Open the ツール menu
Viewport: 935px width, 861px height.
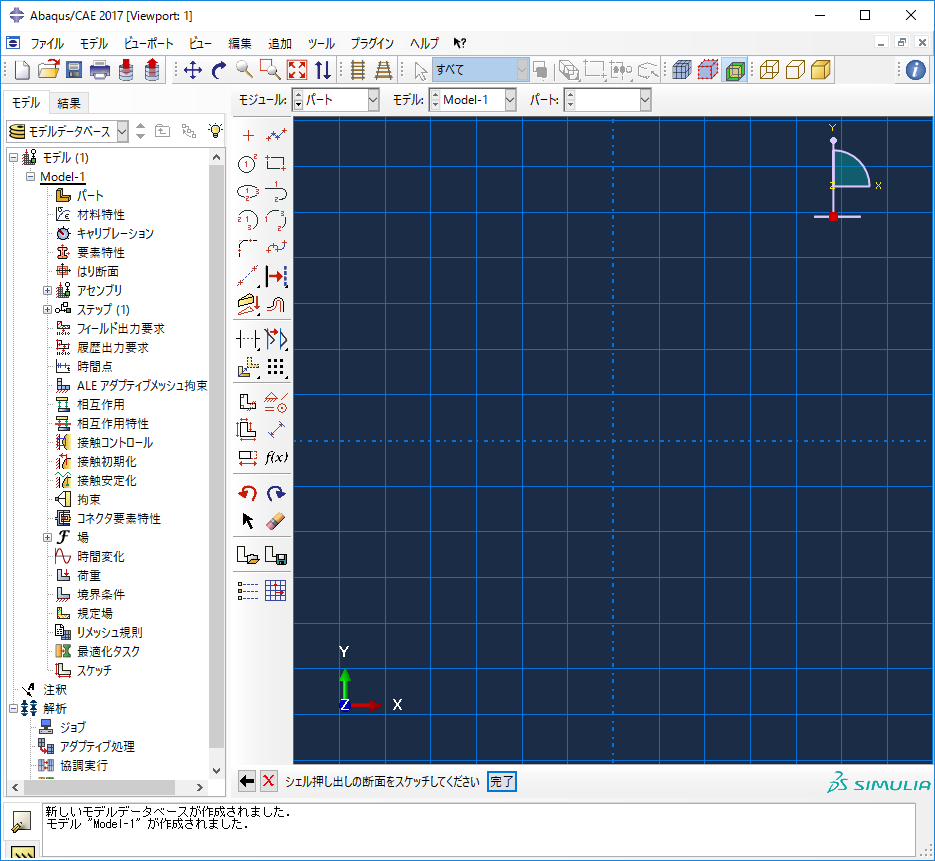click(x=321, y=44)
